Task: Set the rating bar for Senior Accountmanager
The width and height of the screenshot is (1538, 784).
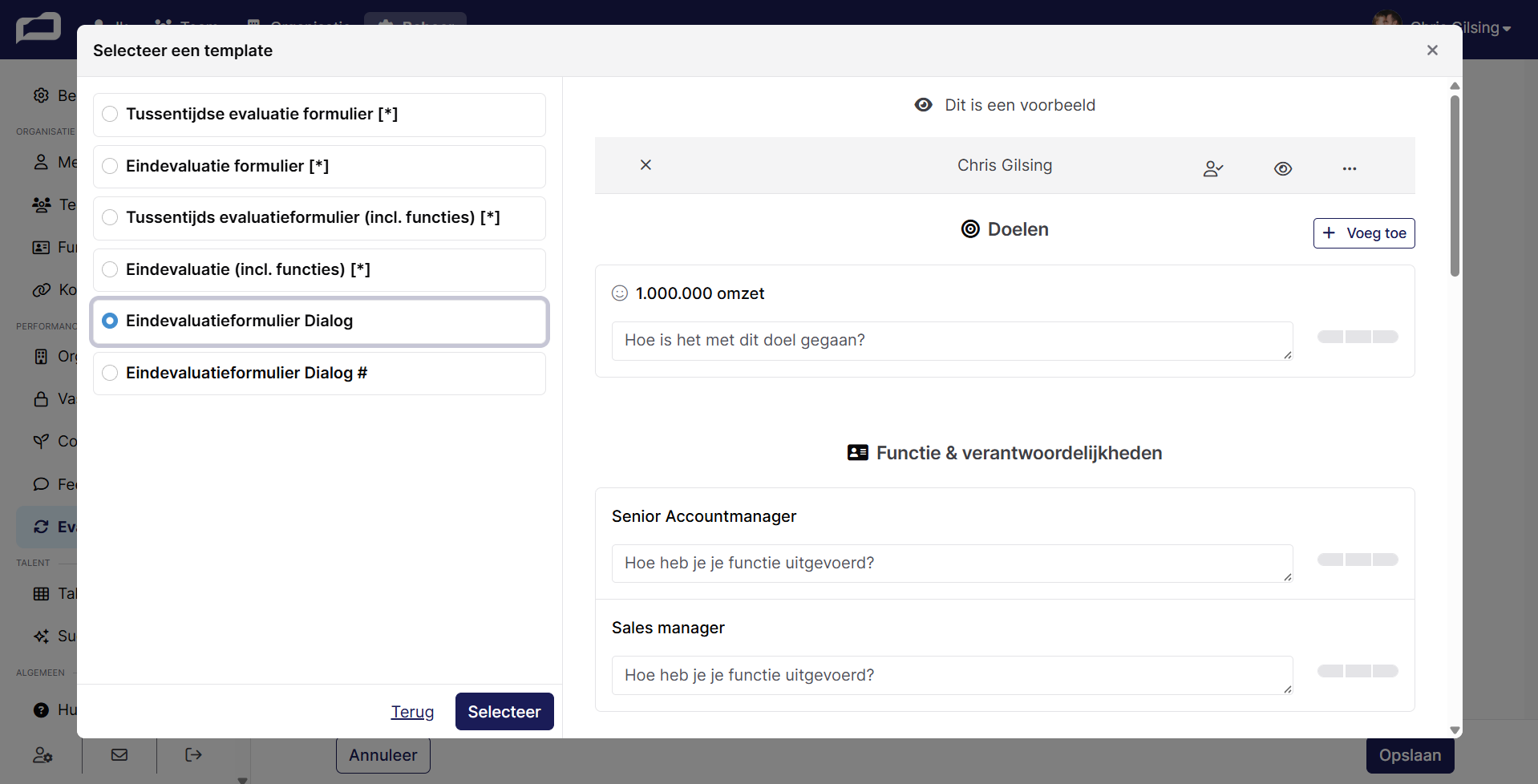Action: click(1358, 560)
